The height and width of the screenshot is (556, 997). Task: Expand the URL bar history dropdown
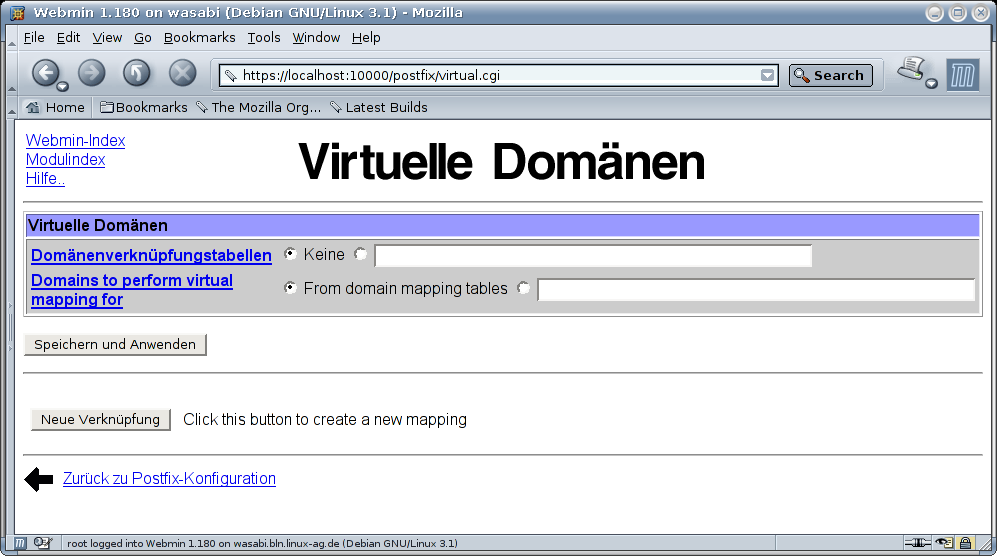click(x=767, y=75)
